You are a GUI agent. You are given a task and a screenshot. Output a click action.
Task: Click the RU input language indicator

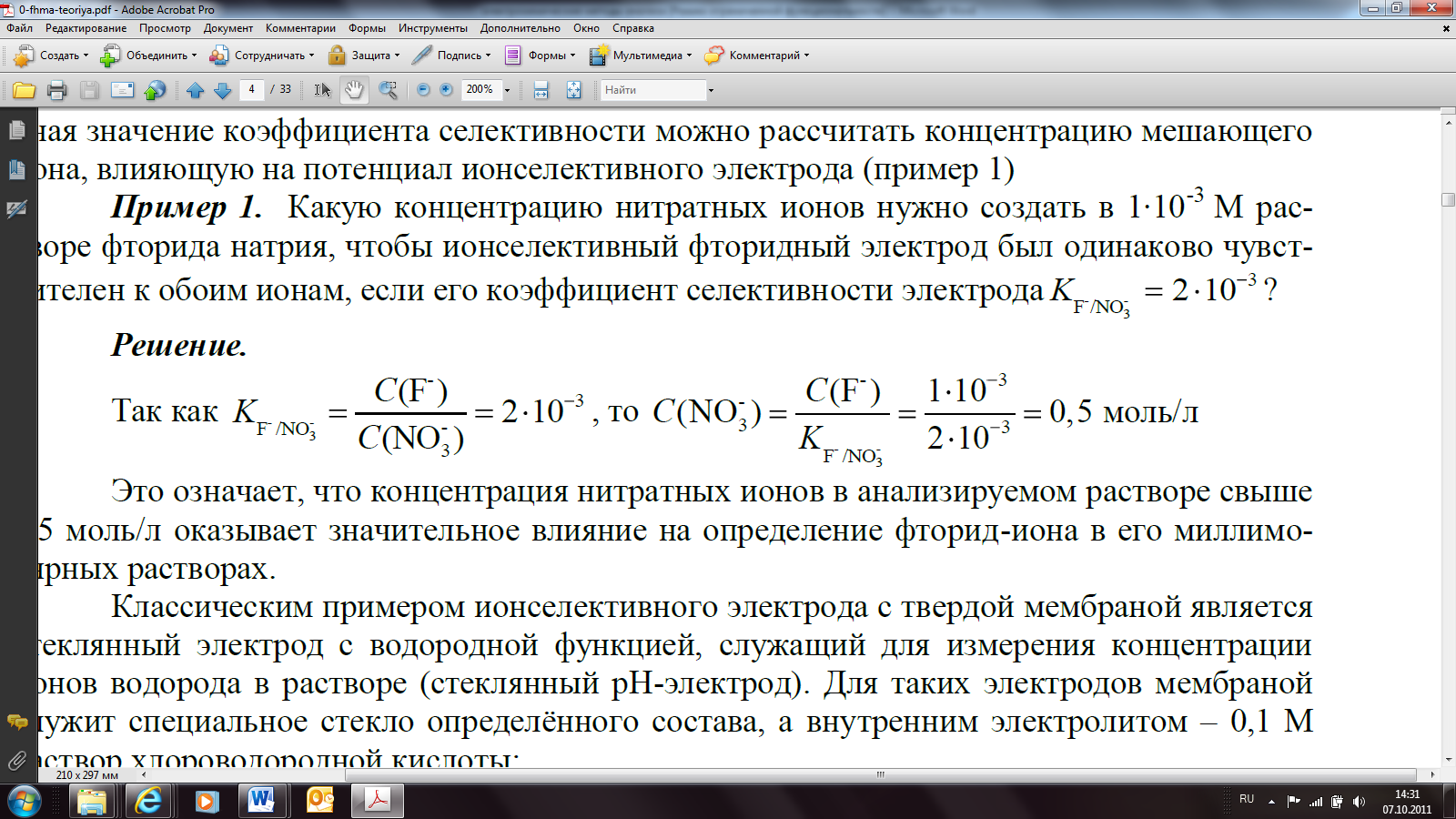point(1247,799)
